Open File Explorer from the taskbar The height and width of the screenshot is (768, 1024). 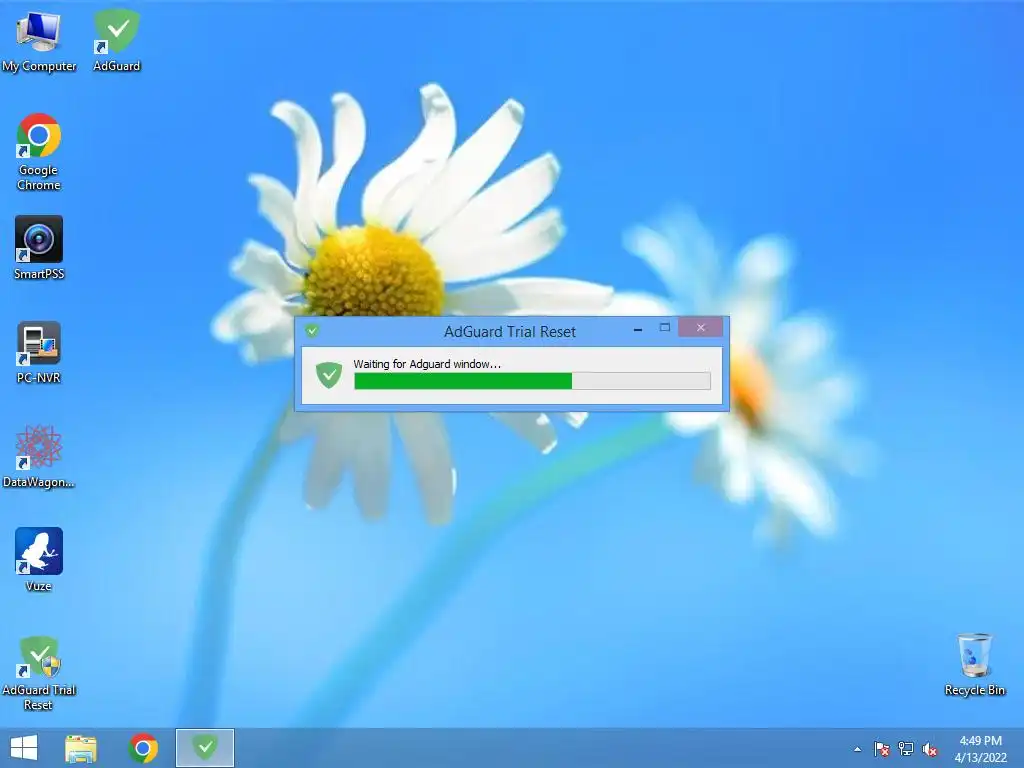pyautogui.click(x=81, y=748)
